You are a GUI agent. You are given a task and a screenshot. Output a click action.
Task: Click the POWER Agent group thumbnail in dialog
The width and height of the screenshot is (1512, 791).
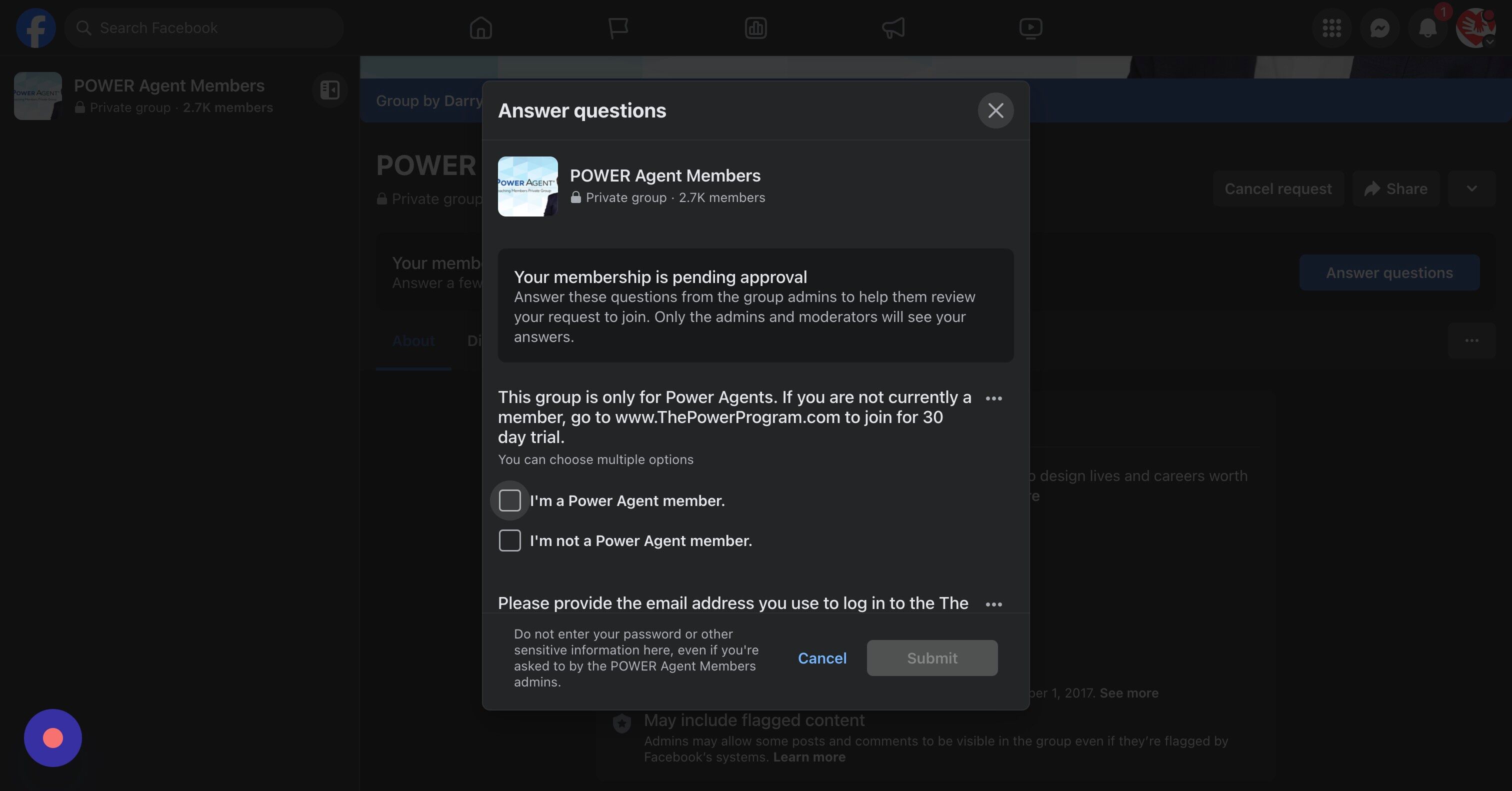527,186
